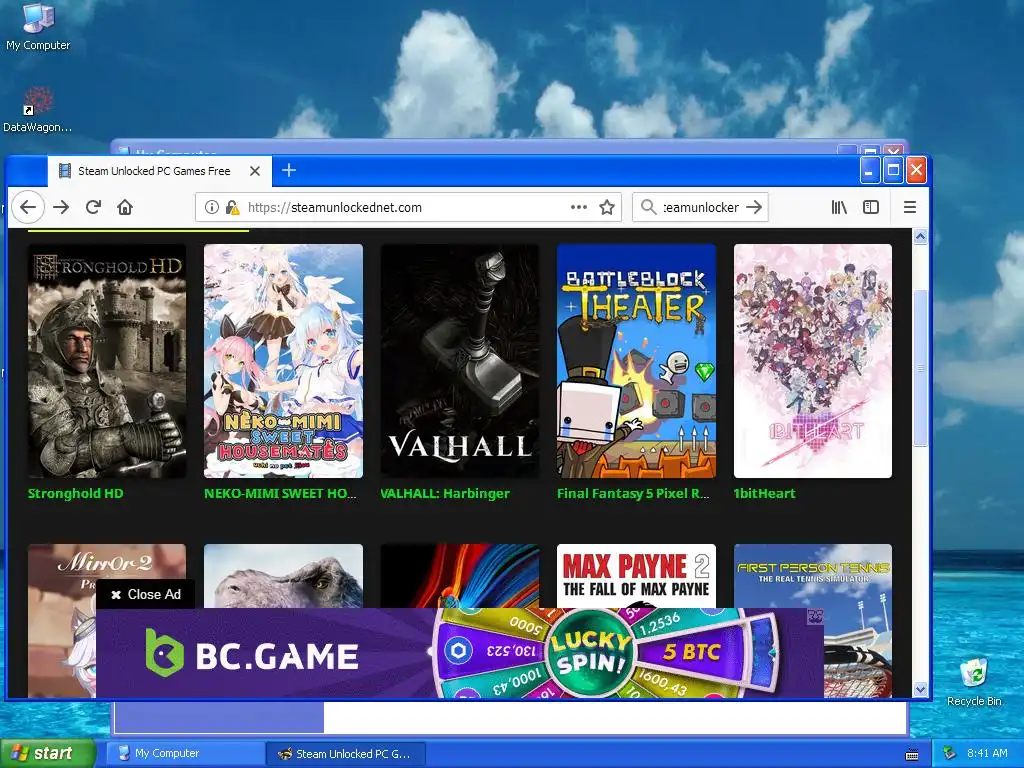Viewport: 1024px width, 768px height.
Task: Select the Steam Unlocked PC G... taskbar button
Action: (346, 754)
